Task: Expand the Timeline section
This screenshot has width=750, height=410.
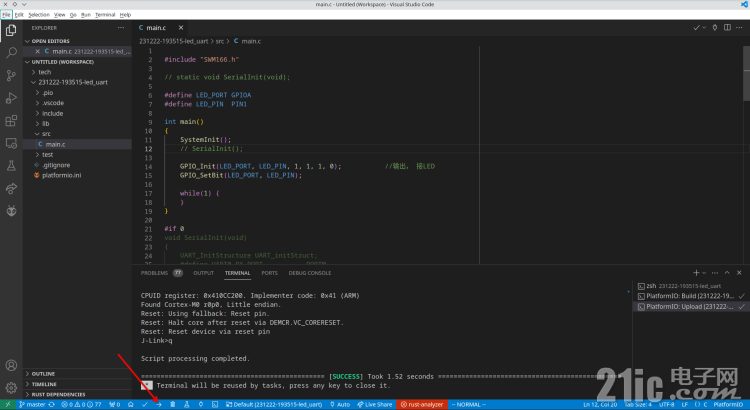Action: coord(44,384)
